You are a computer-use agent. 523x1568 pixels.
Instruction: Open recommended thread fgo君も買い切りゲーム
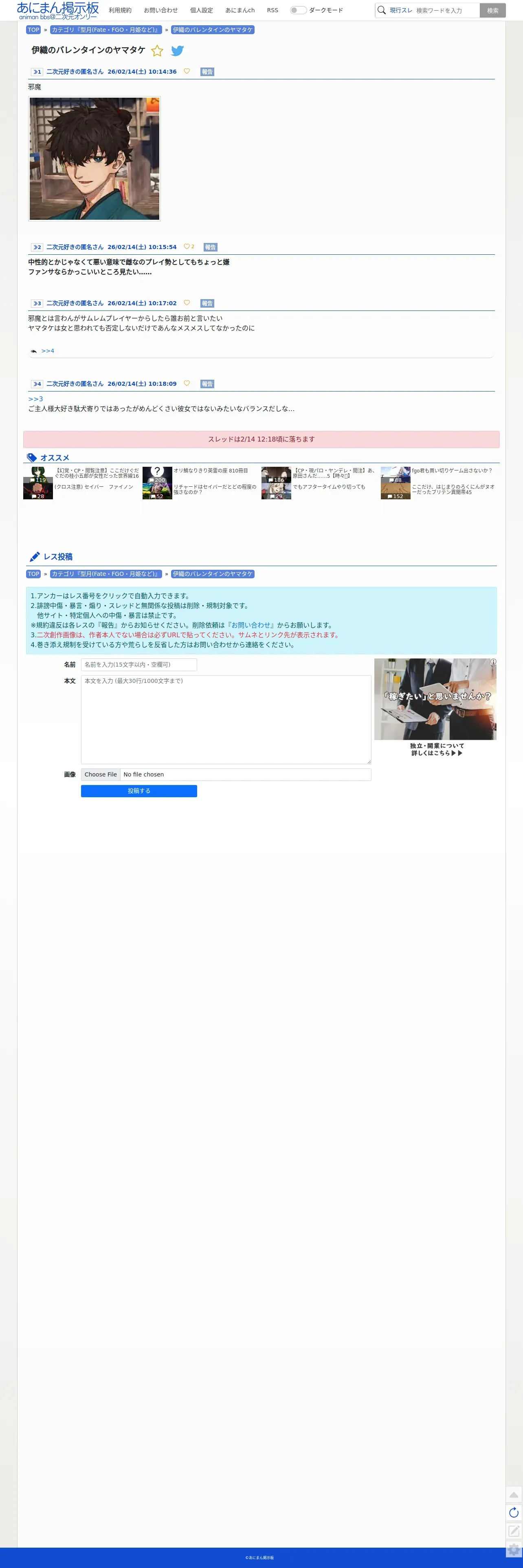(452, 470)
